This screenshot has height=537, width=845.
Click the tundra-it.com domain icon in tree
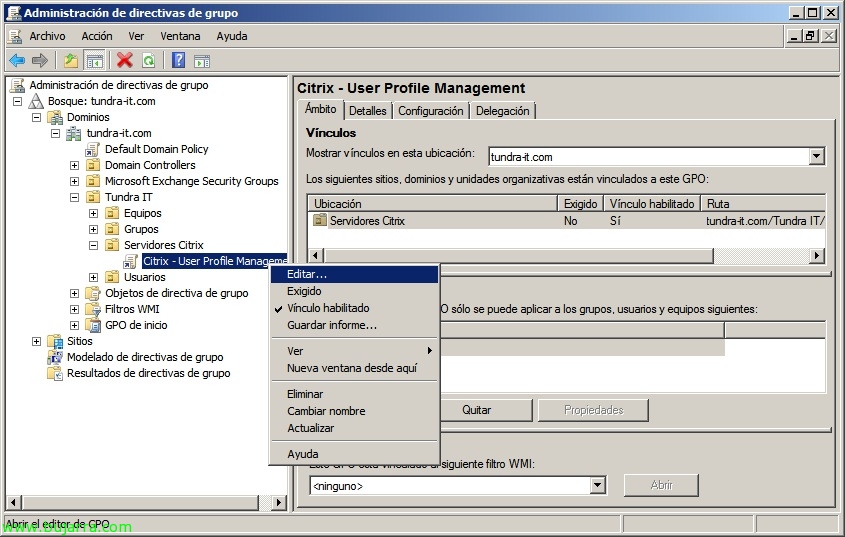[73, 133]
